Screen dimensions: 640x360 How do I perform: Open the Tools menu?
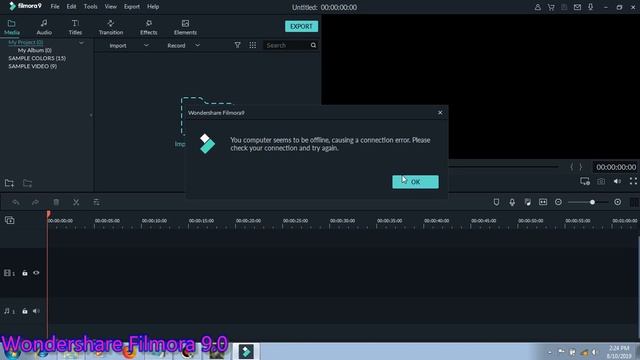91,7
